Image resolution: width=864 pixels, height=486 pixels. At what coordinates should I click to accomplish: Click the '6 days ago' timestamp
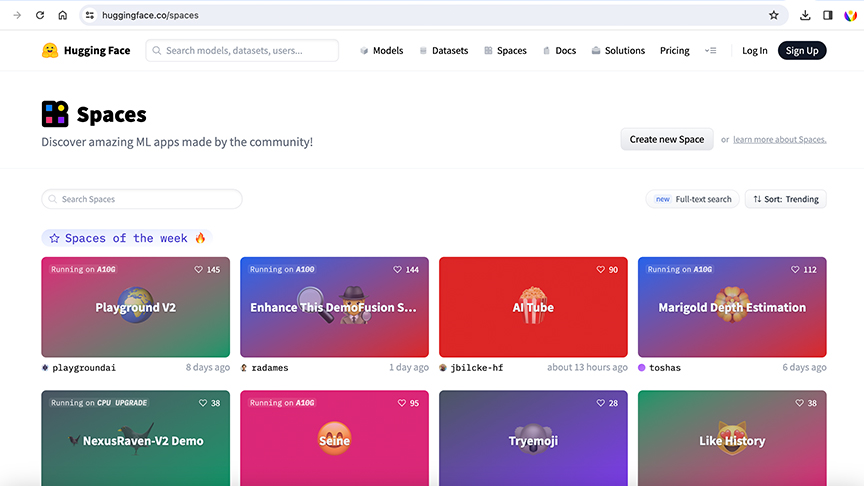(804, 367)
